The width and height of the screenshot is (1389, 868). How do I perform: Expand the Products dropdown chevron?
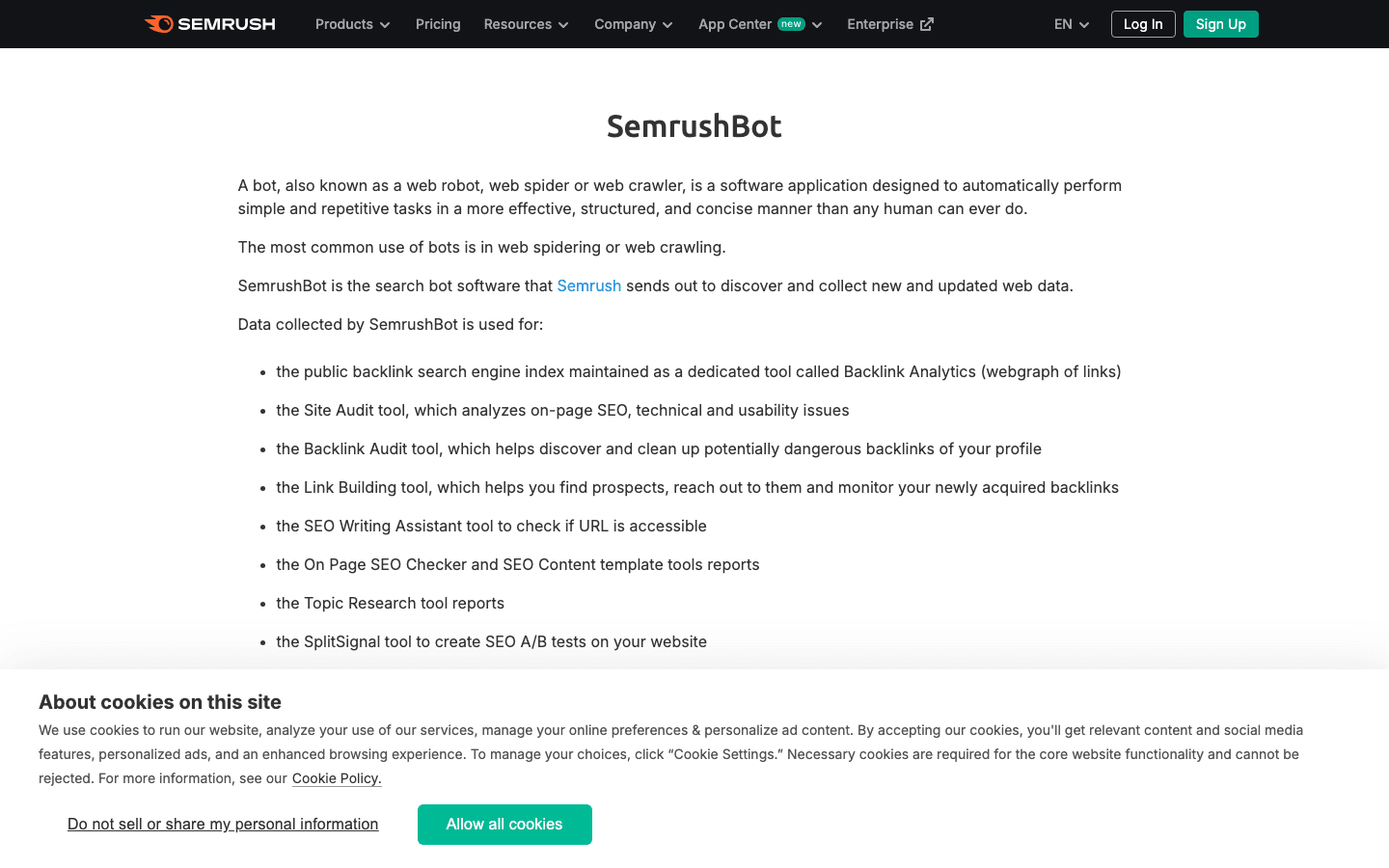385,25
